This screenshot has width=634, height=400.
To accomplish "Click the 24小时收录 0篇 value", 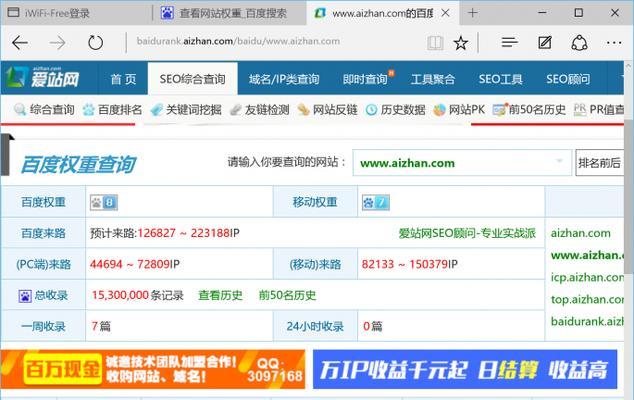I will coord(372,326).
